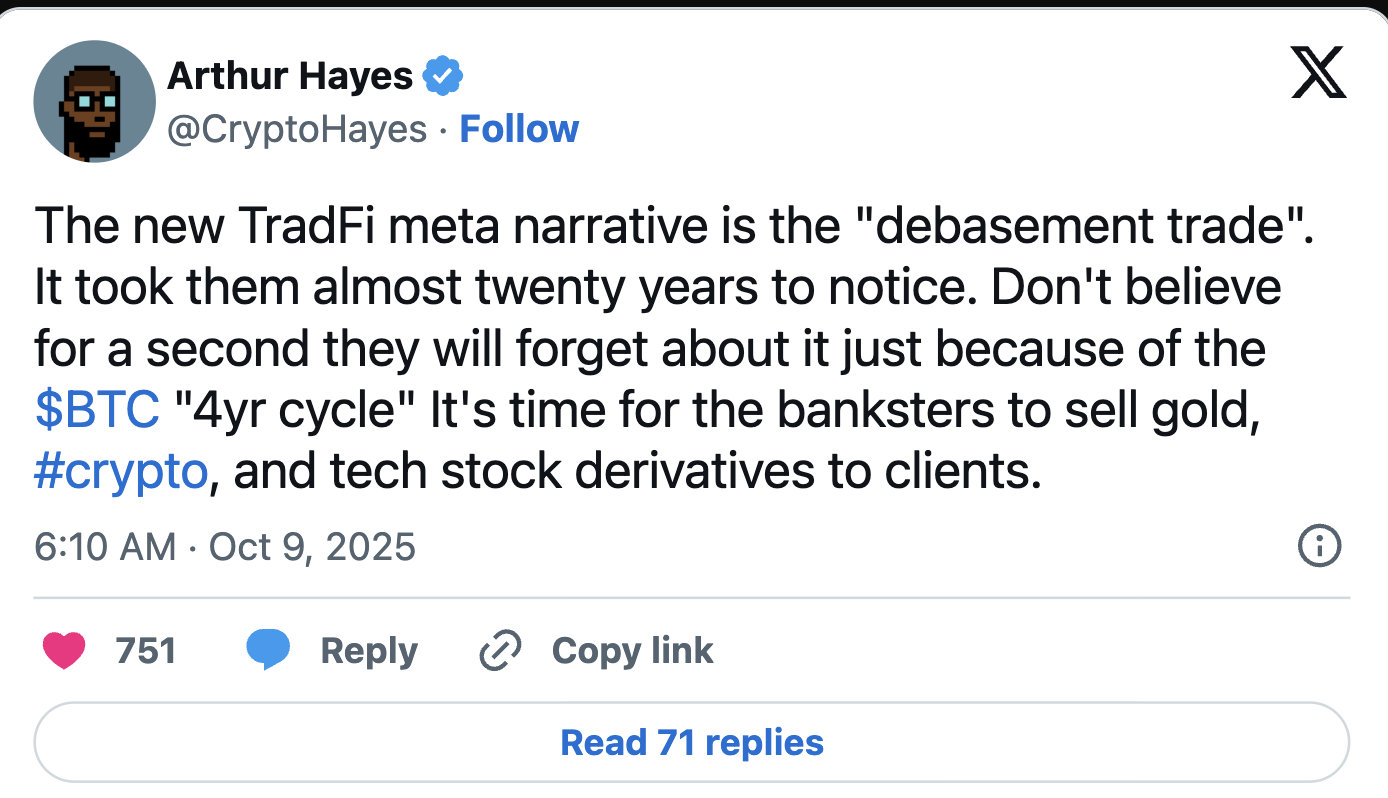Open the Read 71 replies button
1388x798 pixels.
(692, 742)
